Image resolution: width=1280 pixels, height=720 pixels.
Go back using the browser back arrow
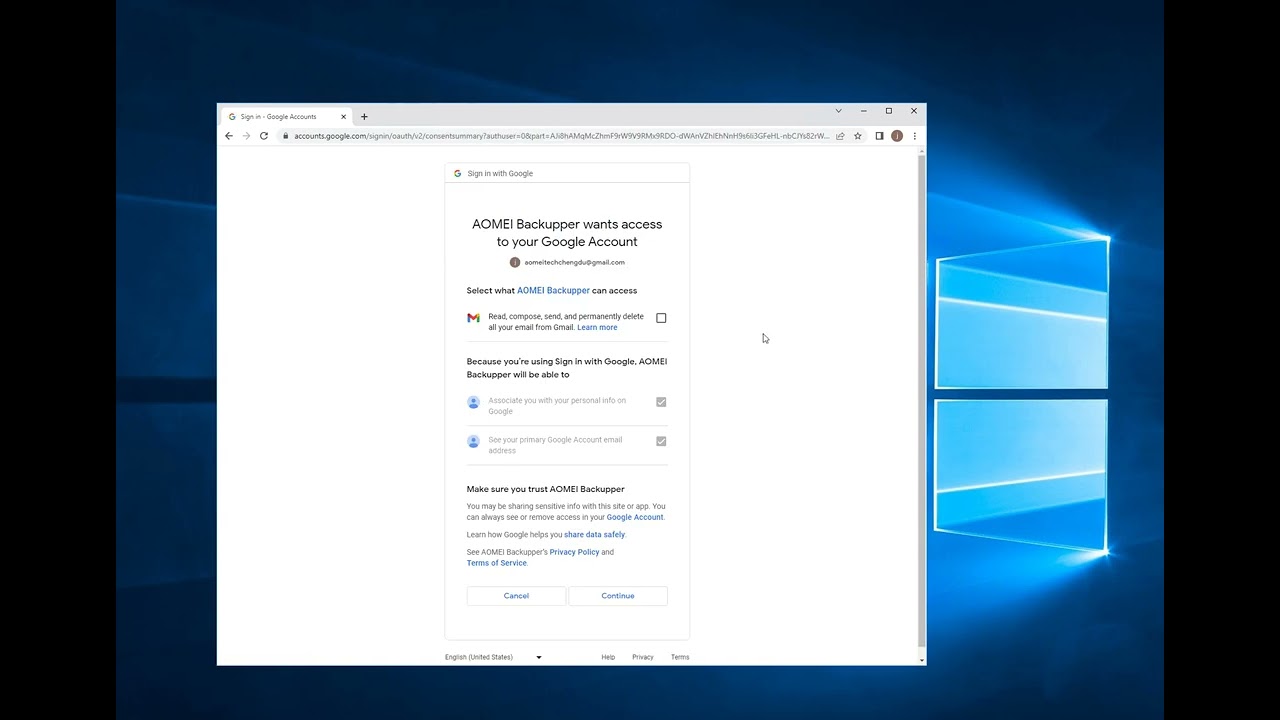coord(229,136)
